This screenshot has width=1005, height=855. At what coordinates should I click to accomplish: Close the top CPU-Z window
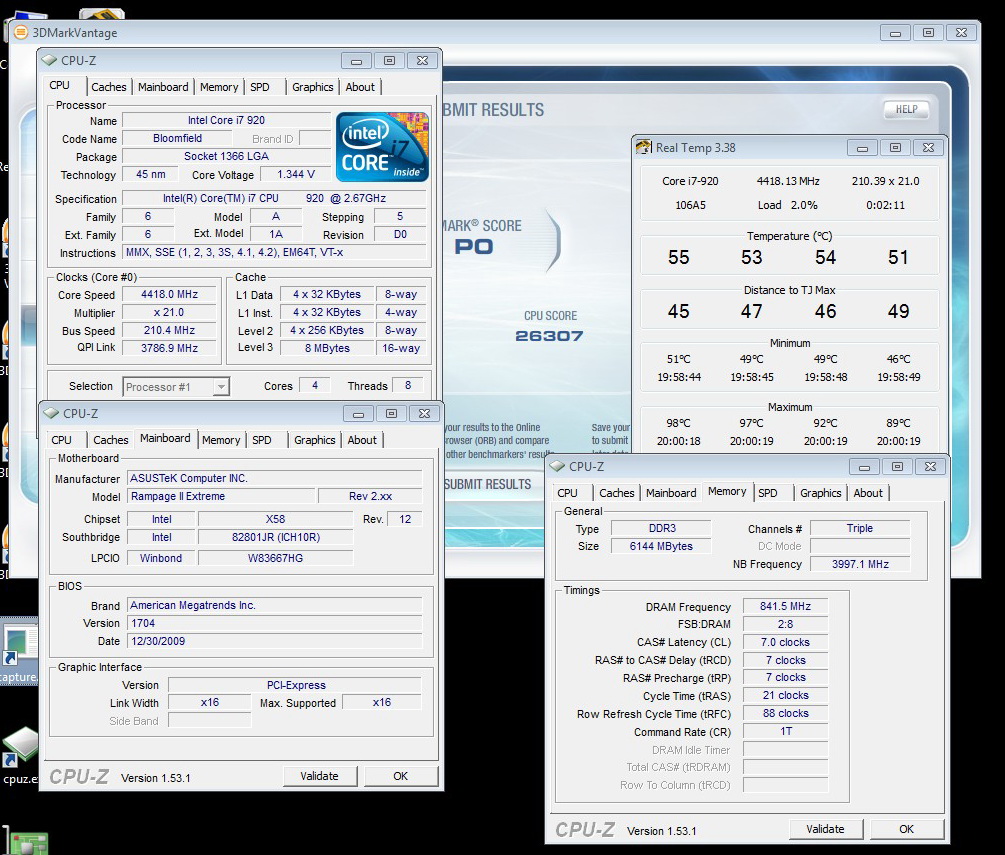[422, 60]
